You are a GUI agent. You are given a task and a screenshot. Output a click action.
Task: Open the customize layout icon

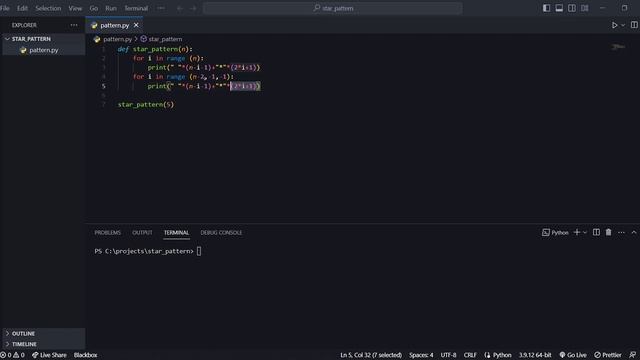pyautogui.click(x=585, y=8)
